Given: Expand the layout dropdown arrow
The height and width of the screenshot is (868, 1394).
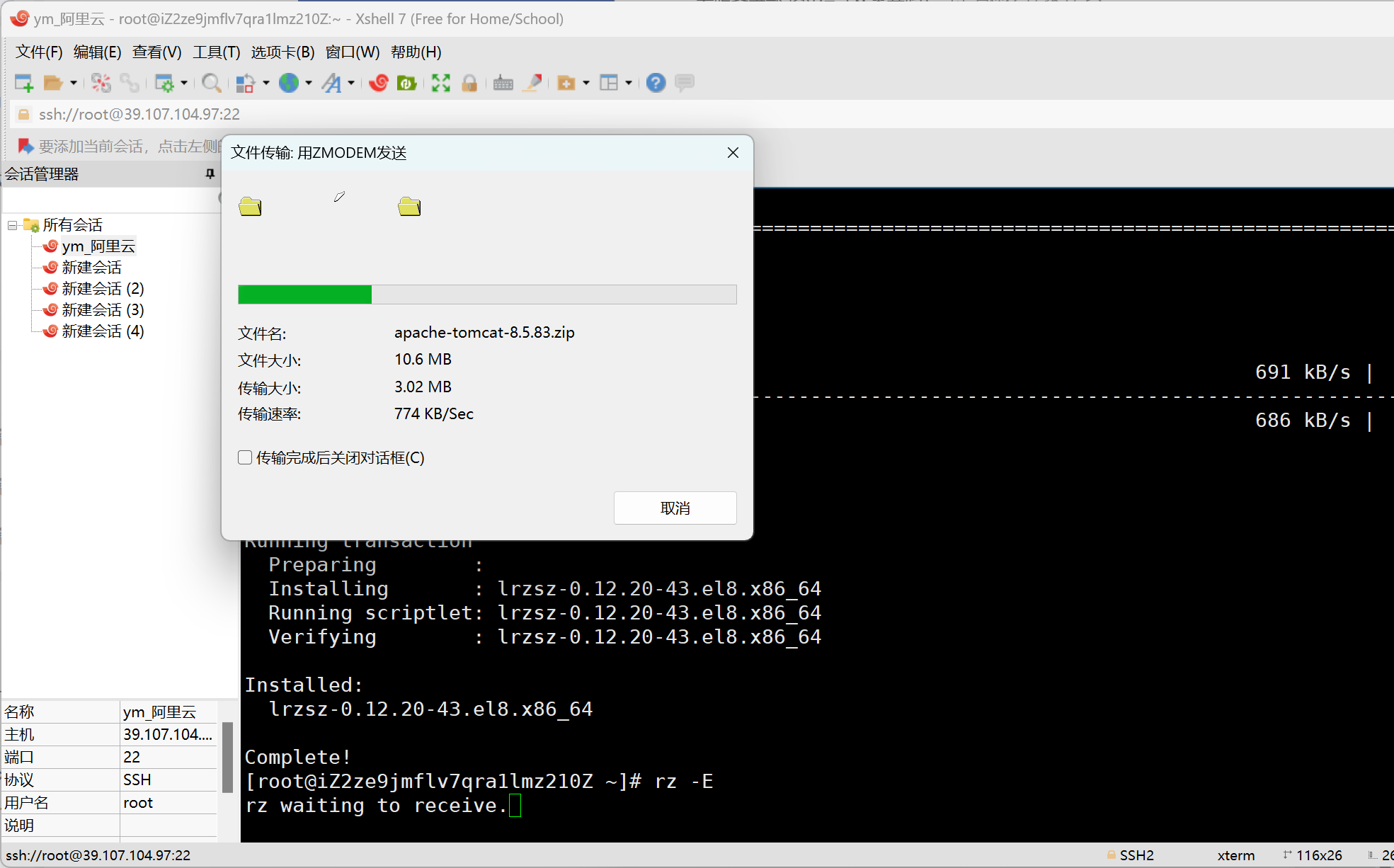Looking at the screenshot, I should click(x=628, y=83).
